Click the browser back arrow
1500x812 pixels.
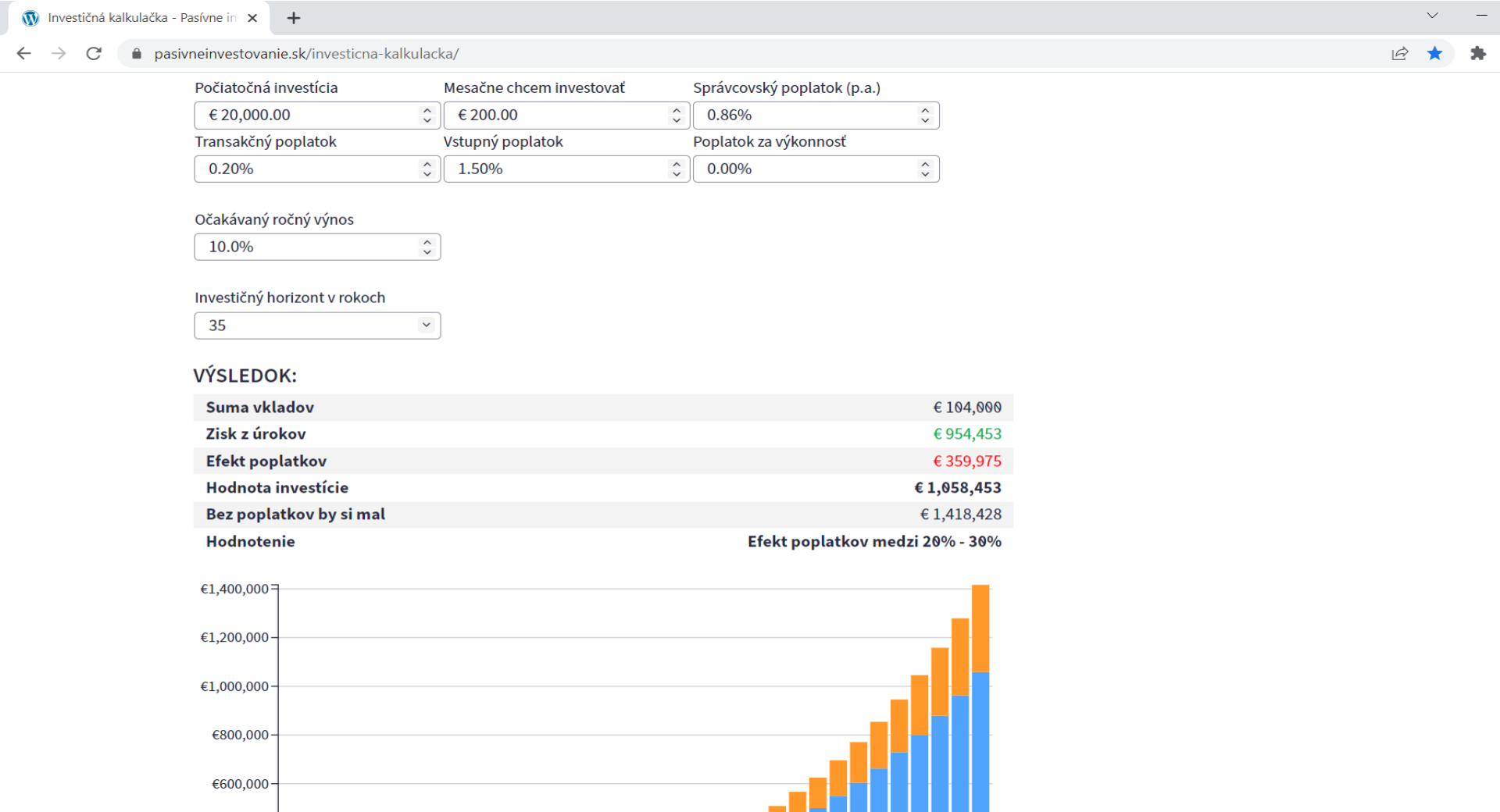pyautogui.click(x=24, y=53)
